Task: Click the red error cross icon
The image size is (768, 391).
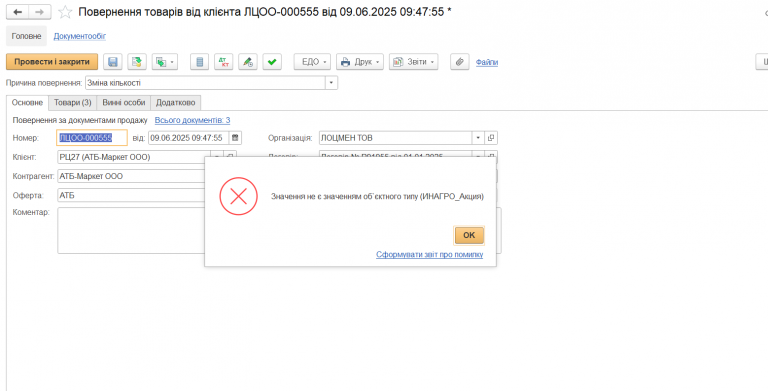Action: point(239,196)
